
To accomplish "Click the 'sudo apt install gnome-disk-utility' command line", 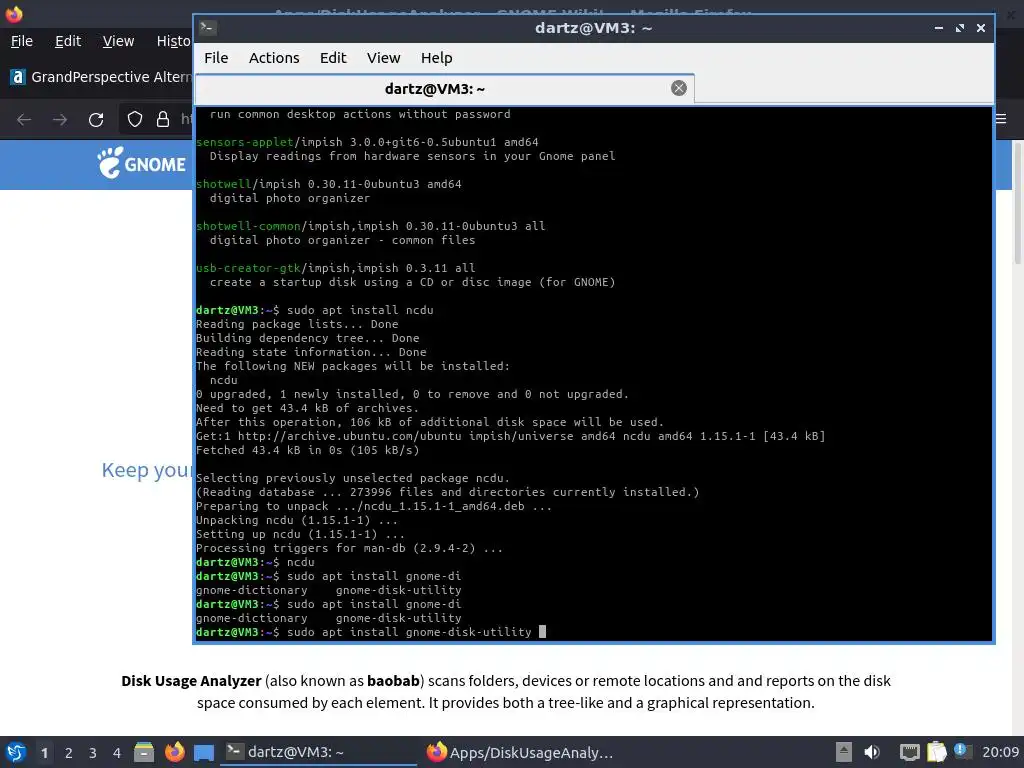I will [409, 632].
